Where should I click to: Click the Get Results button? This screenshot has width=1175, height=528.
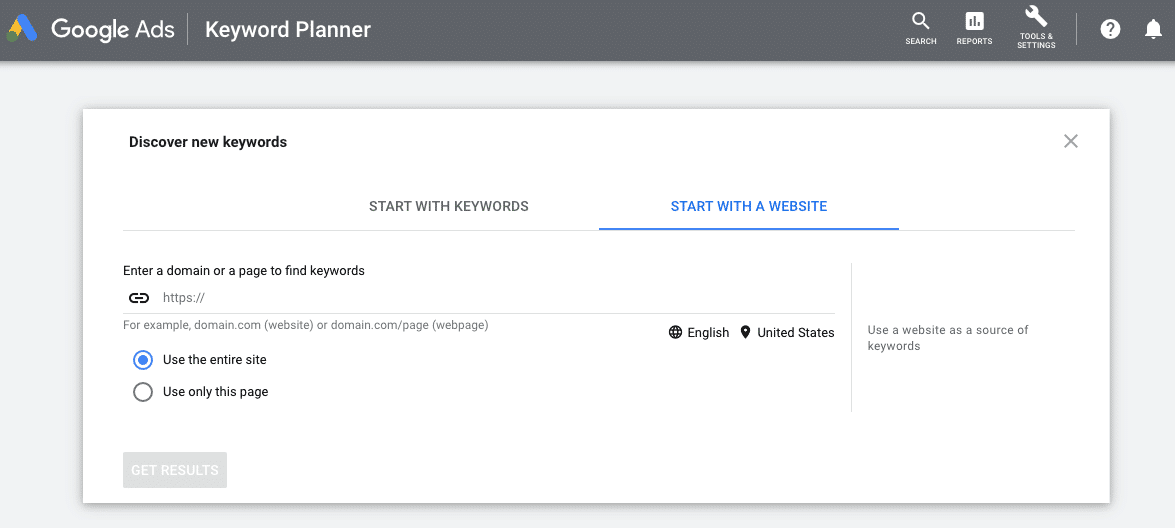click(x=175, y=470)
